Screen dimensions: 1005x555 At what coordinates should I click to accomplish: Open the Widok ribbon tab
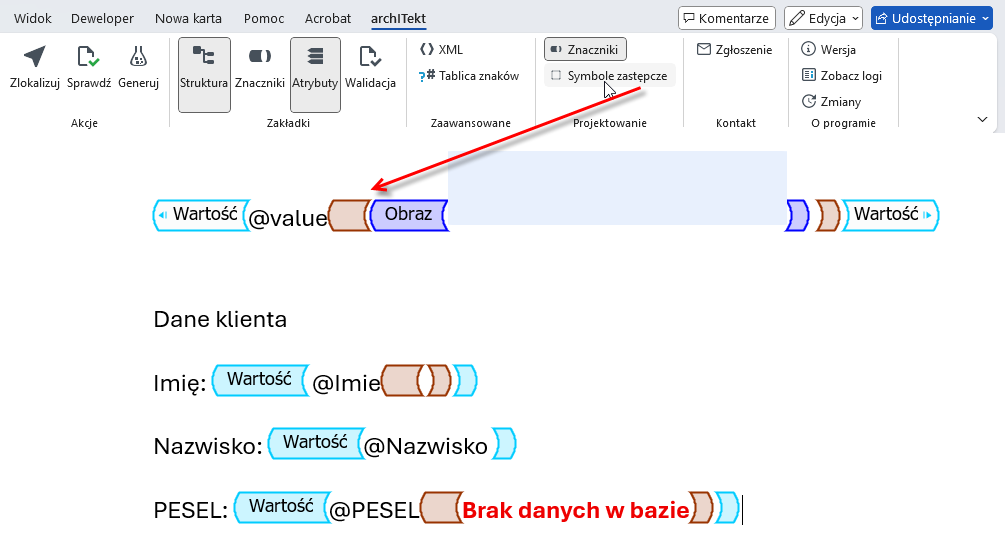(x=33, y=19)
